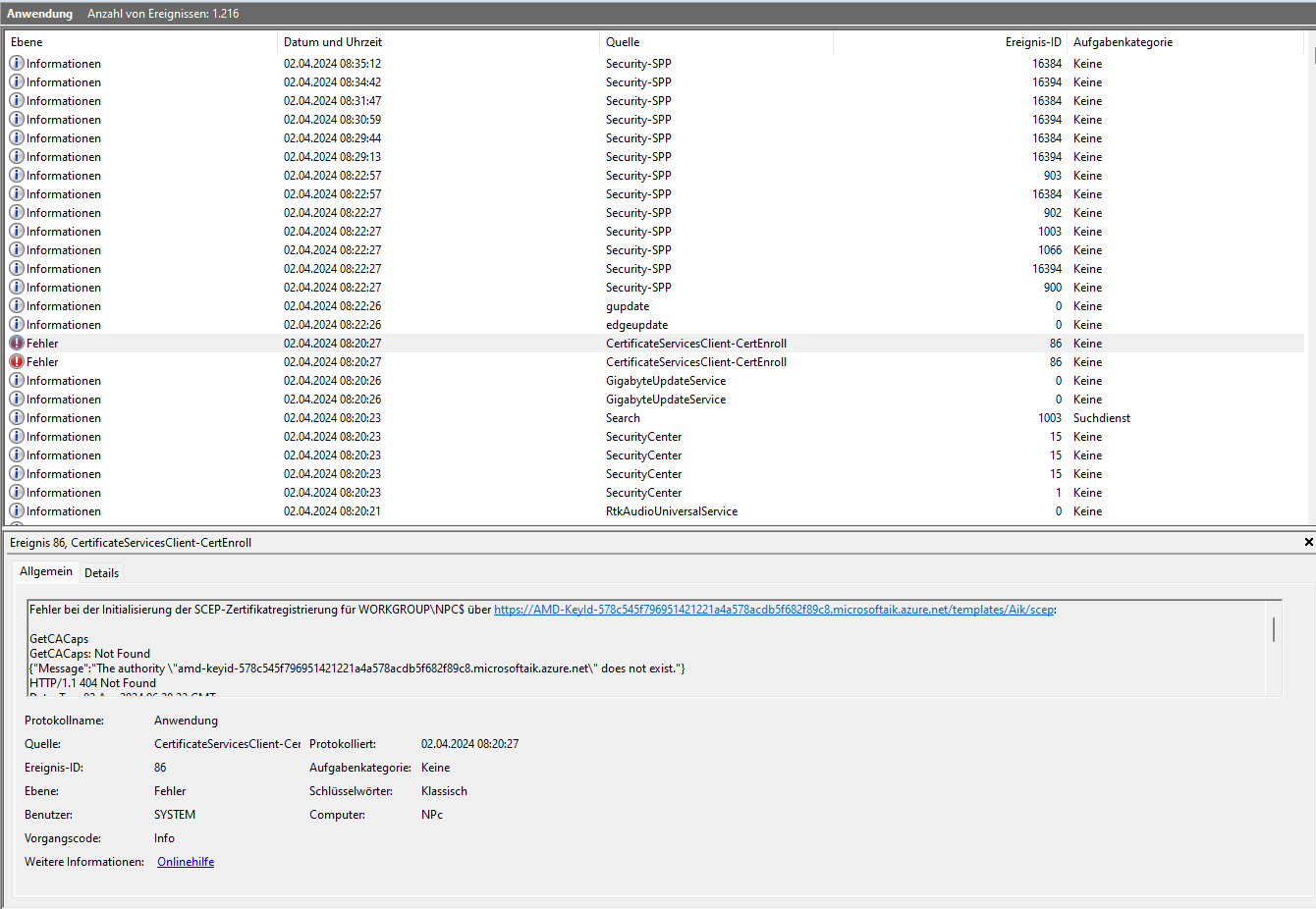Click the info icon of the RtkAudioUniversalService row
Screen dimensions: 1316x909
[17, 510]
